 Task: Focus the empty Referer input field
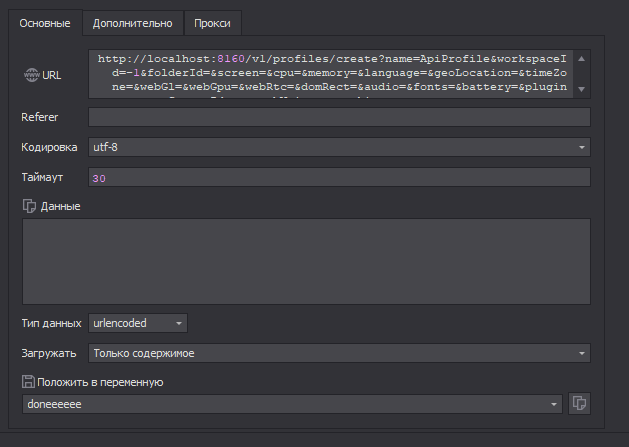coord(339,118)
